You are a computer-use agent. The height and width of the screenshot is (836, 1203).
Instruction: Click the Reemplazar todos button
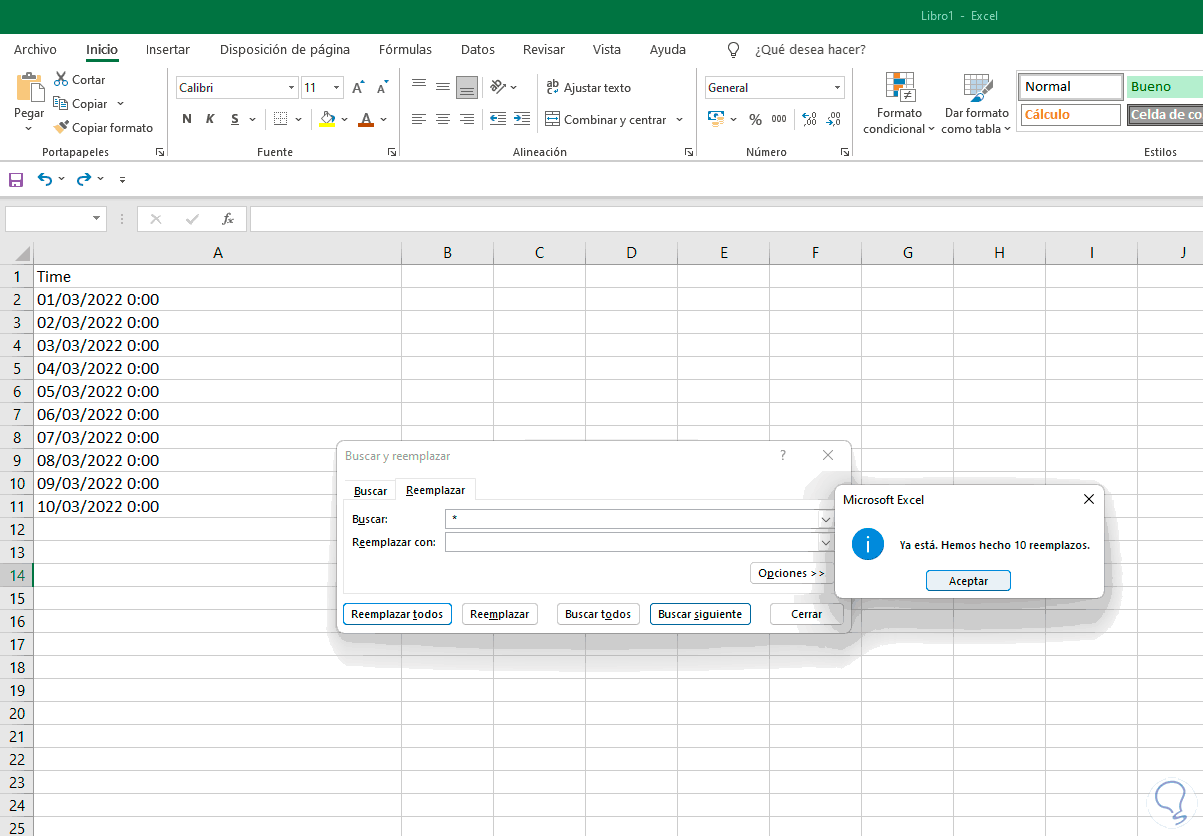[x=397, y=614]
